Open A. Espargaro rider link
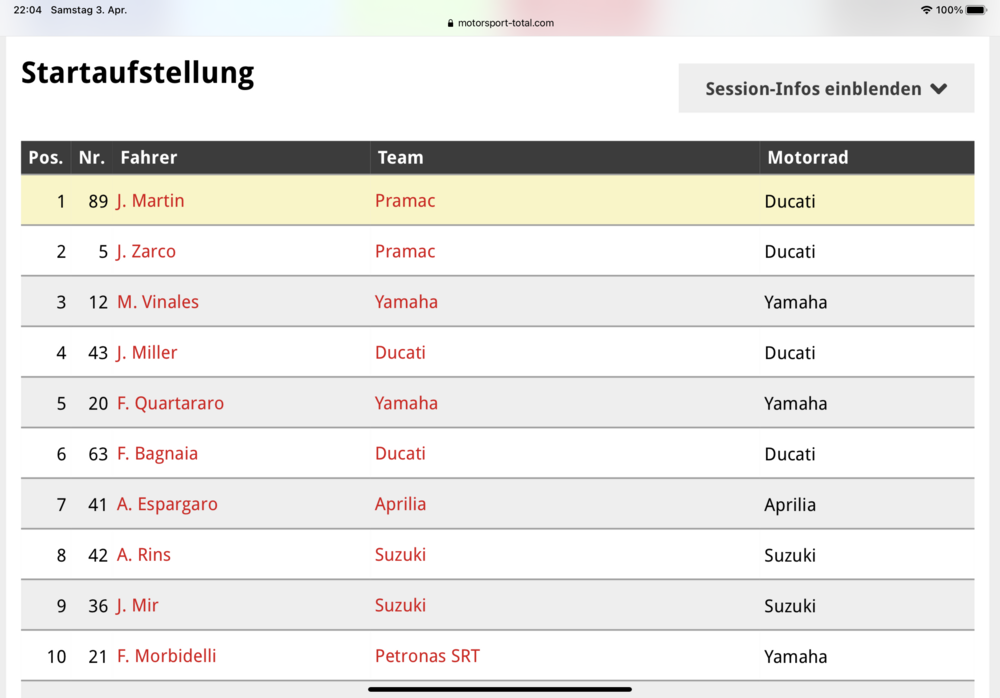This screenshot has width=1000, height=698. (167, 504)
